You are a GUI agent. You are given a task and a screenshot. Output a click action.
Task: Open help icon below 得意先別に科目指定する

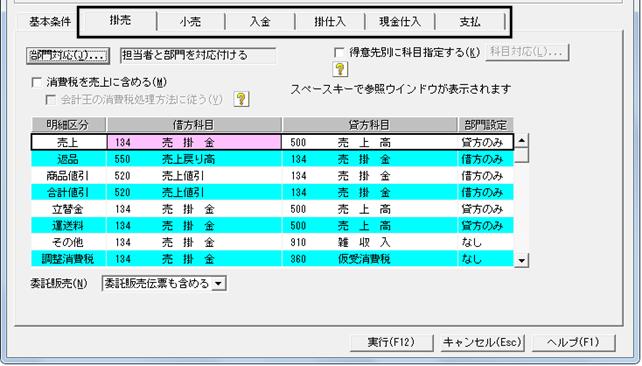point(340,69)
